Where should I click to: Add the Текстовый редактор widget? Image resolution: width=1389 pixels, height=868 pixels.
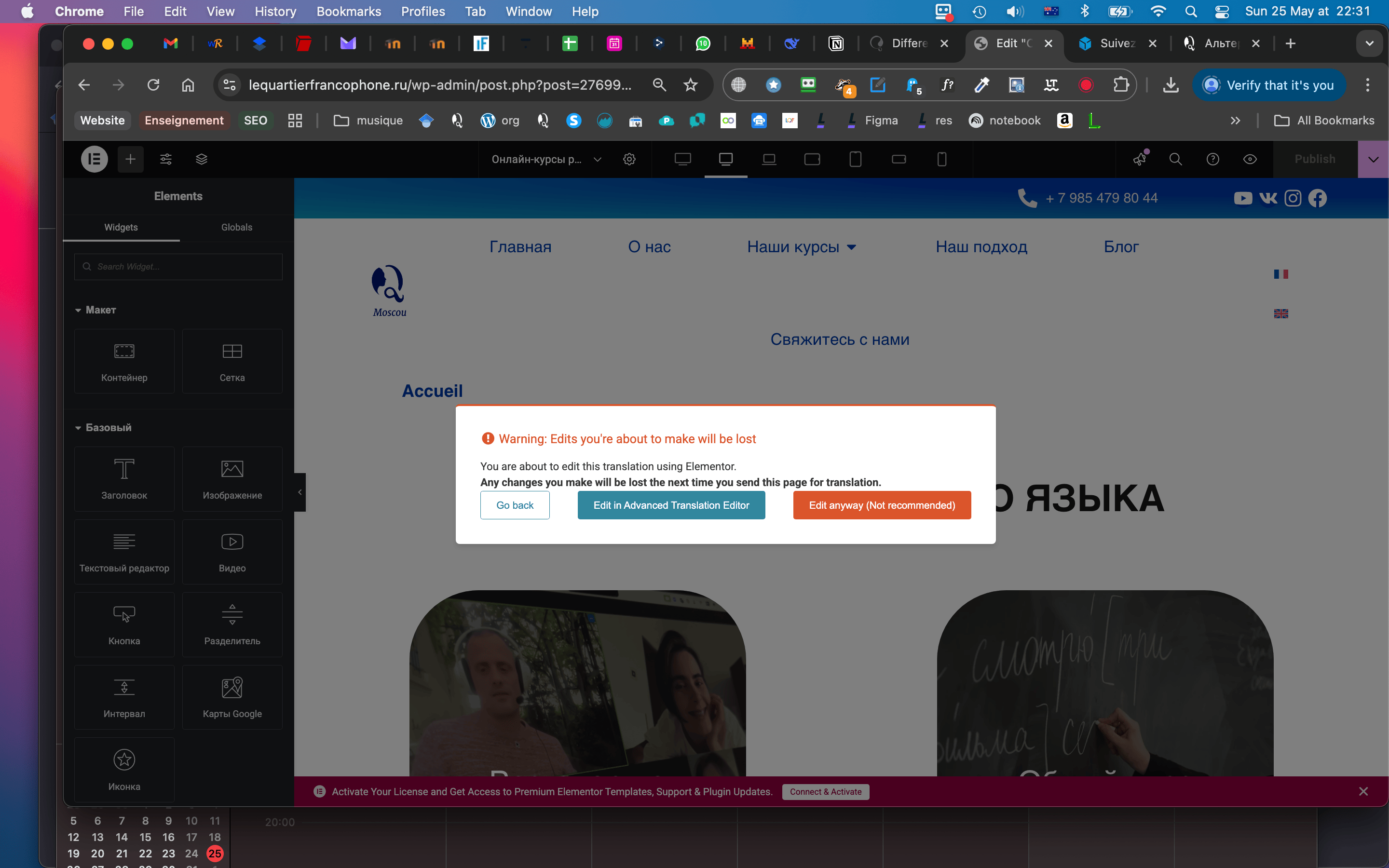click(124, 552)
